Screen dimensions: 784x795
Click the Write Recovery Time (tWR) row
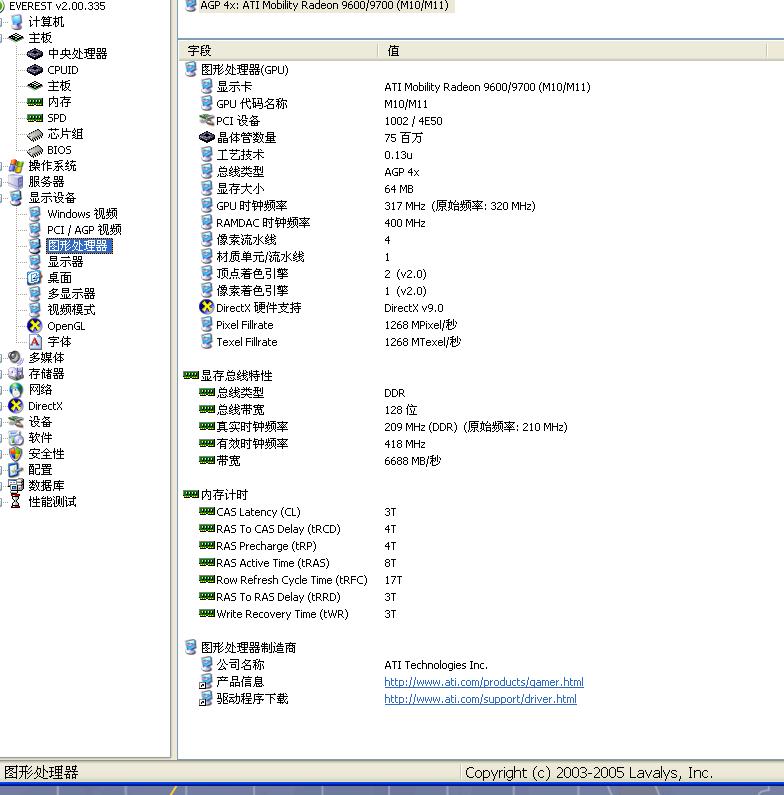coord(298,613)
